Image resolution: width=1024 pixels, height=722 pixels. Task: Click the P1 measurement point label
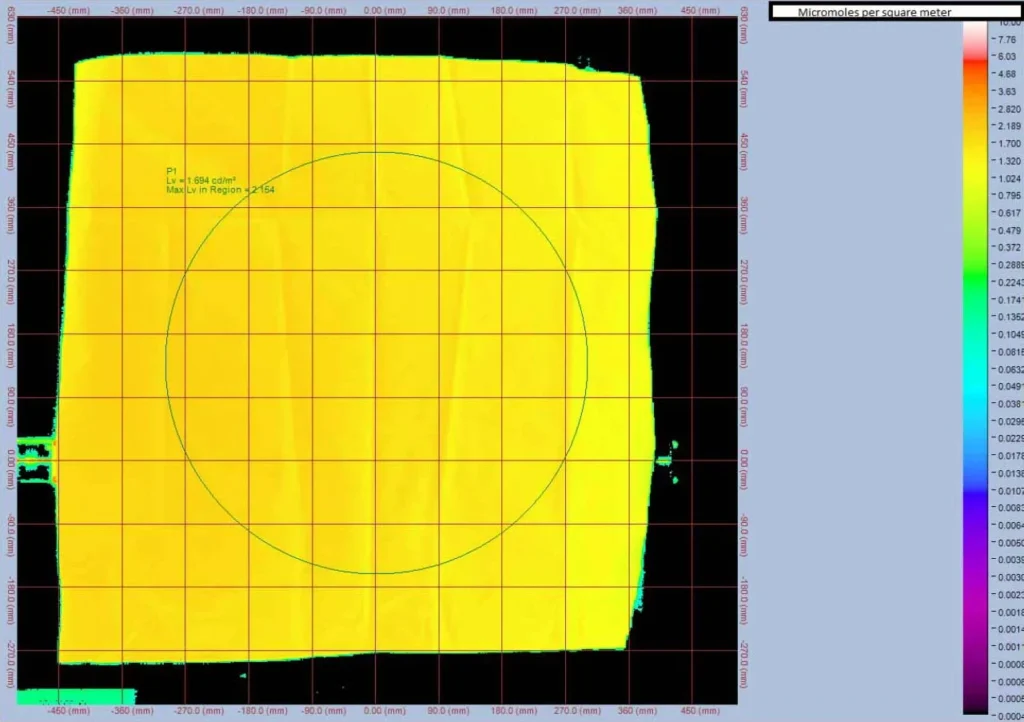tap(171, 171)
